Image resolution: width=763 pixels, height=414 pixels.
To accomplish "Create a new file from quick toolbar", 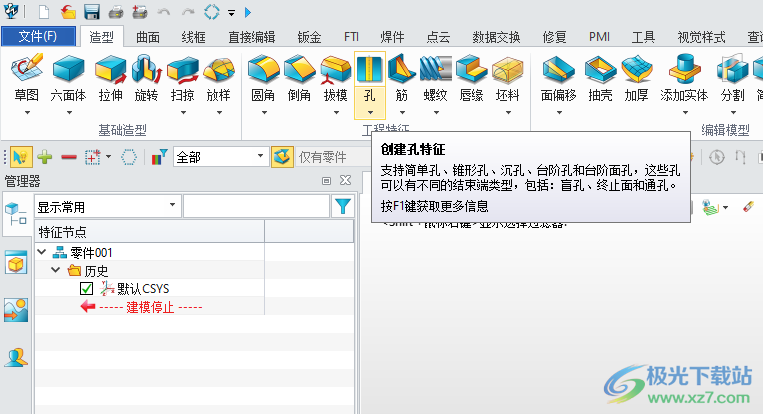I will click(x=44, y=12).
